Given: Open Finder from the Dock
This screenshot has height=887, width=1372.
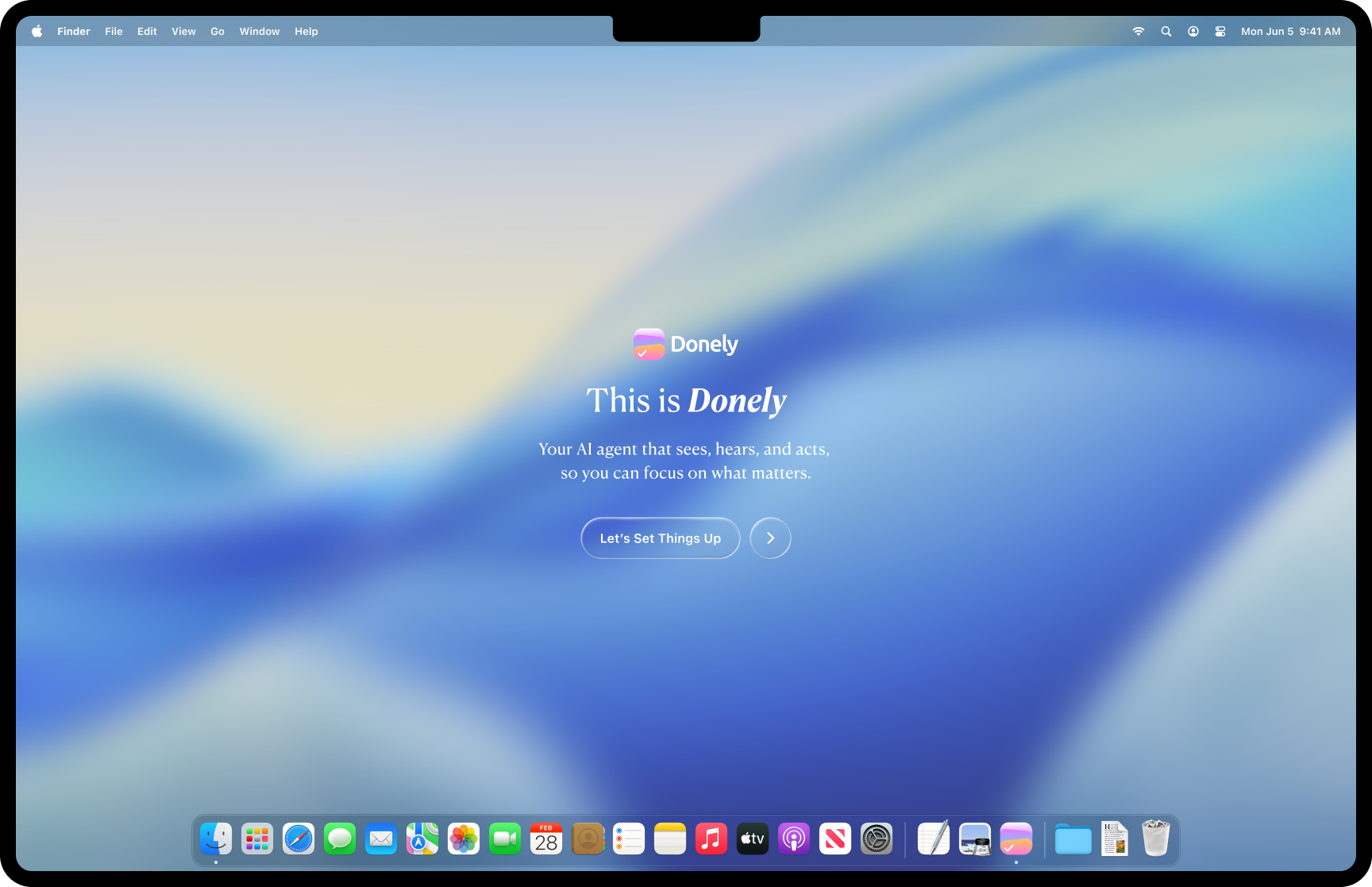Looking at the screenshot, I should 216,839.
